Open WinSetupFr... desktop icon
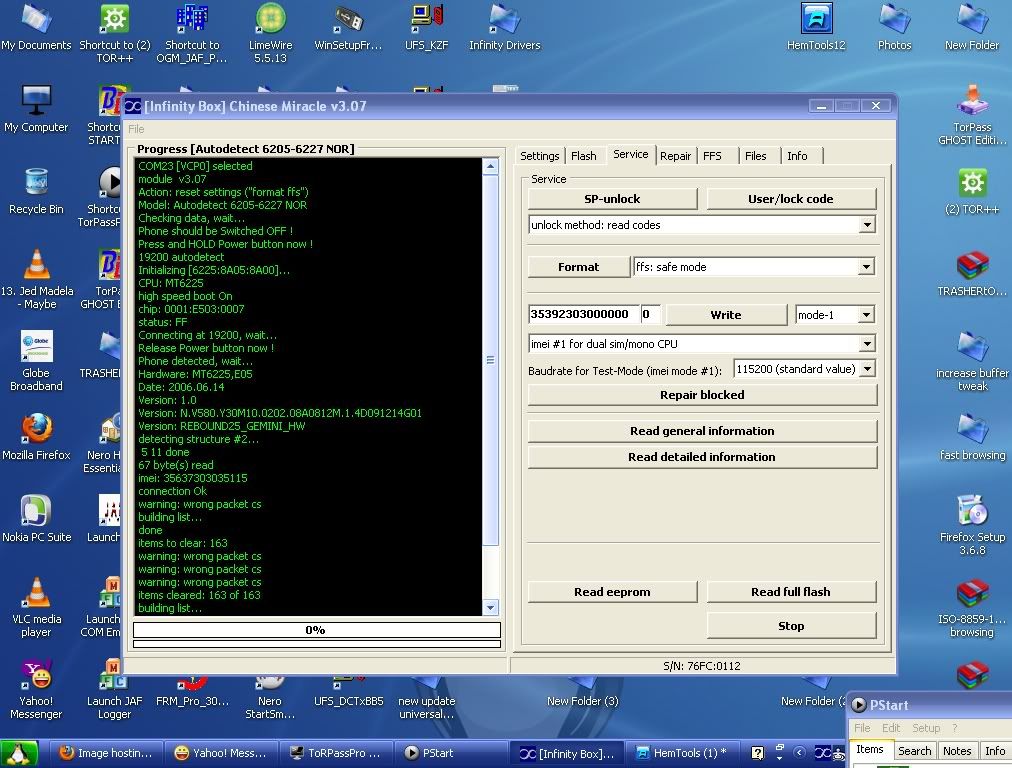Screen dimensions: 1012x768 click(x=348, y=27)
